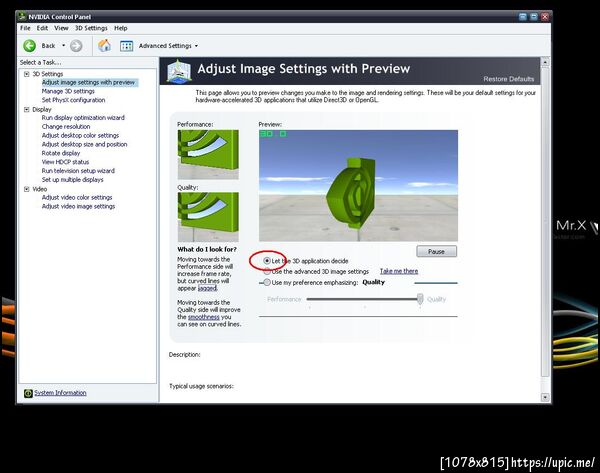Open the Back history dropdown arrow
600x473 pixels.
tap(64, 46)
